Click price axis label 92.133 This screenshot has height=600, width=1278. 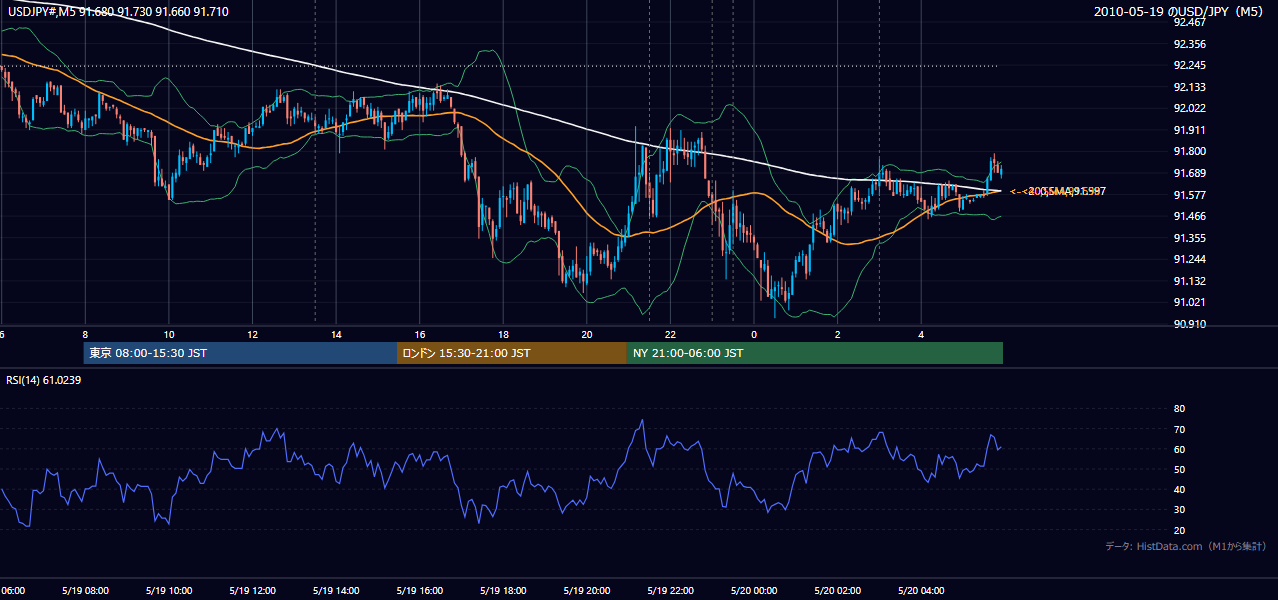[1190, 87]
